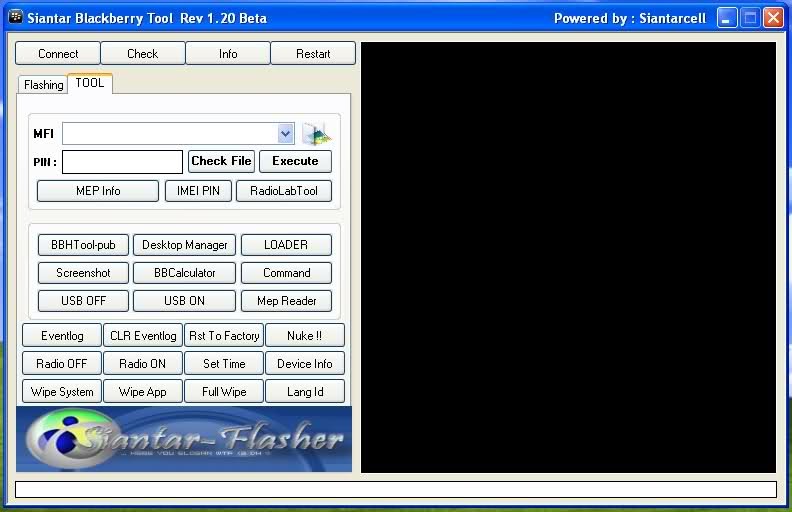The image size is (792, 512).
Task: Turn USB ON
Action: [184, 301]
